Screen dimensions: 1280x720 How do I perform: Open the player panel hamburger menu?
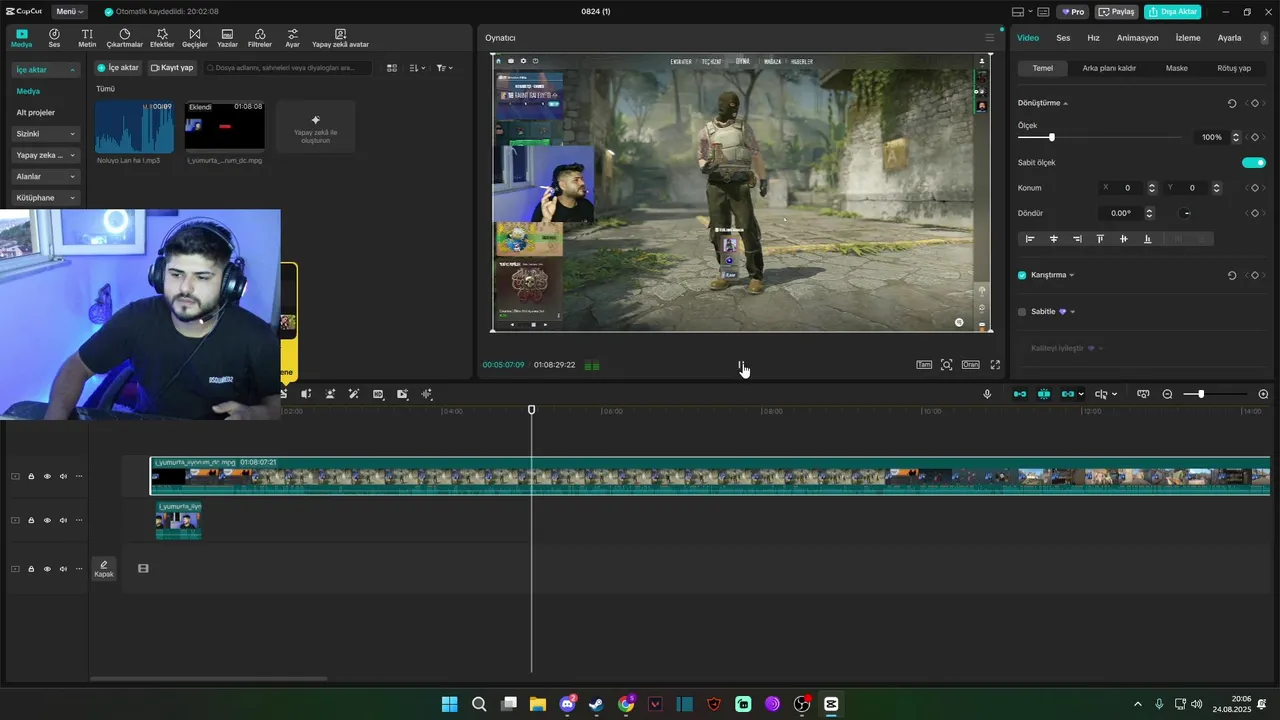990,38
